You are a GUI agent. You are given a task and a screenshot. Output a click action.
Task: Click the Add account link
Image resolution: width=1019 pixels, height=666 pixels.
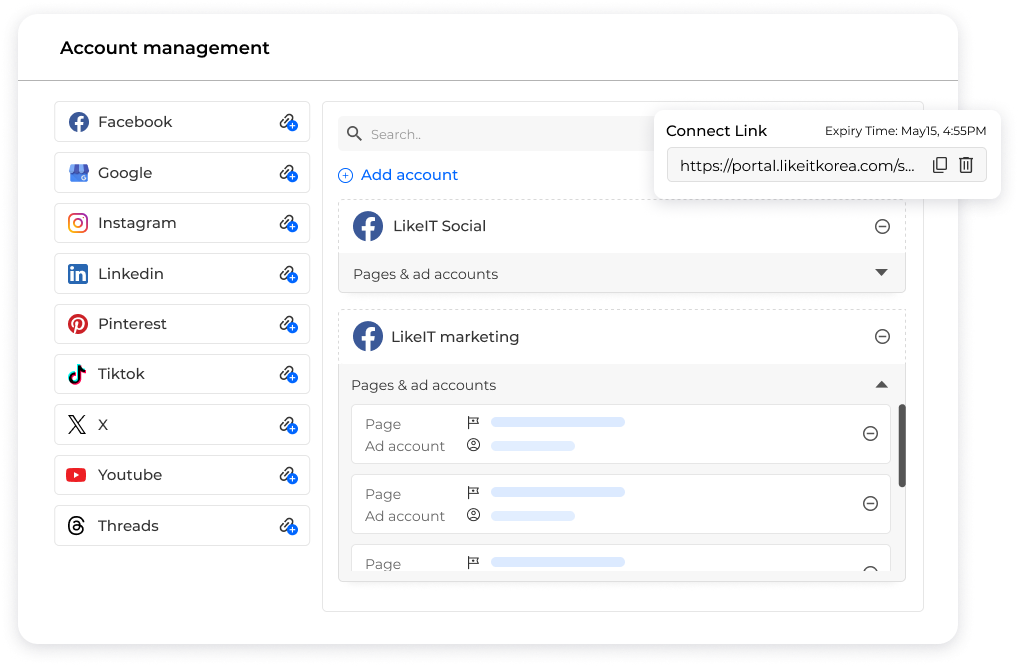409,175
